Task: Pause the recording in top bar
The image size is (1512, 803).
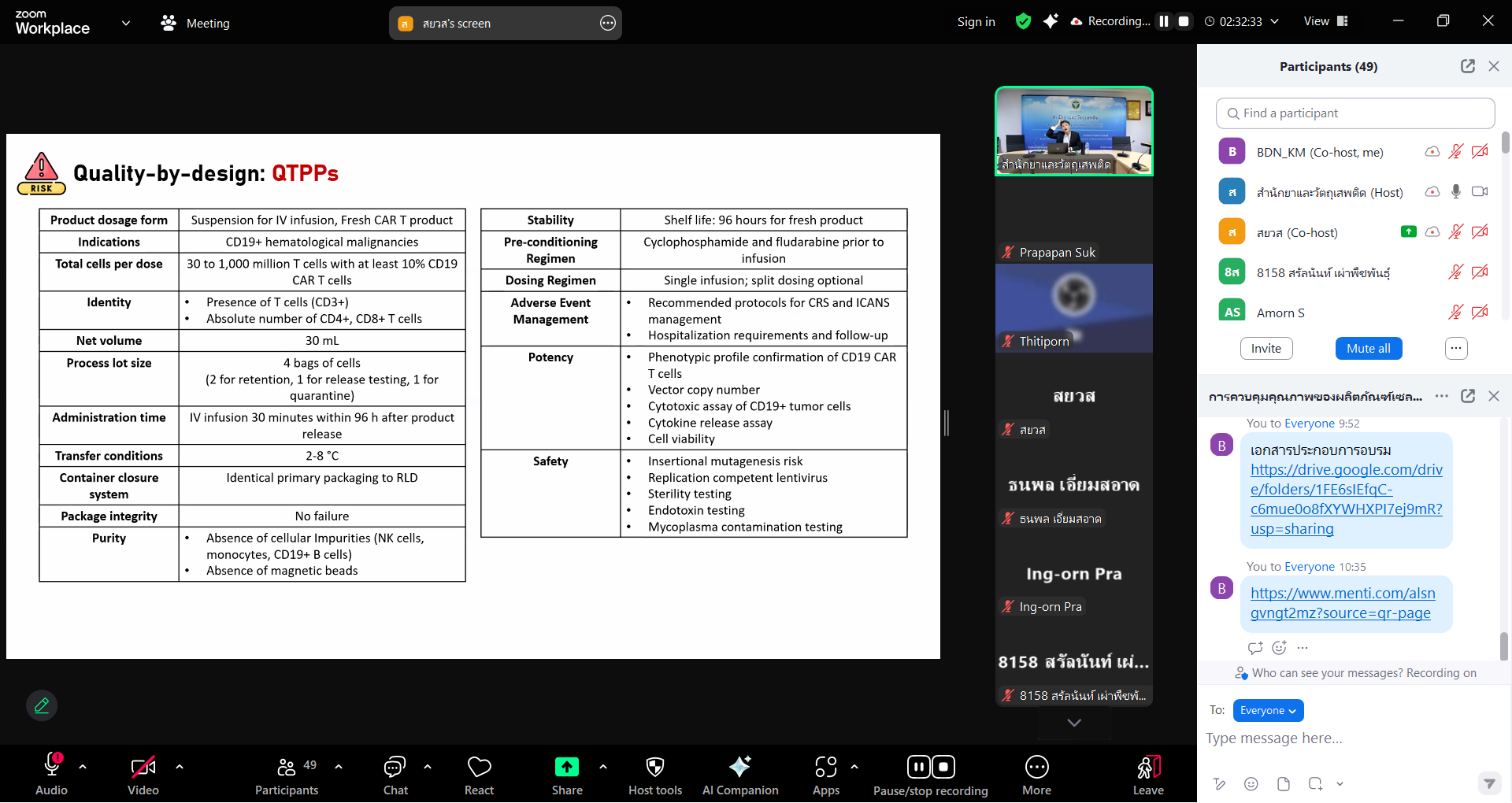Action: [1164, 21]
